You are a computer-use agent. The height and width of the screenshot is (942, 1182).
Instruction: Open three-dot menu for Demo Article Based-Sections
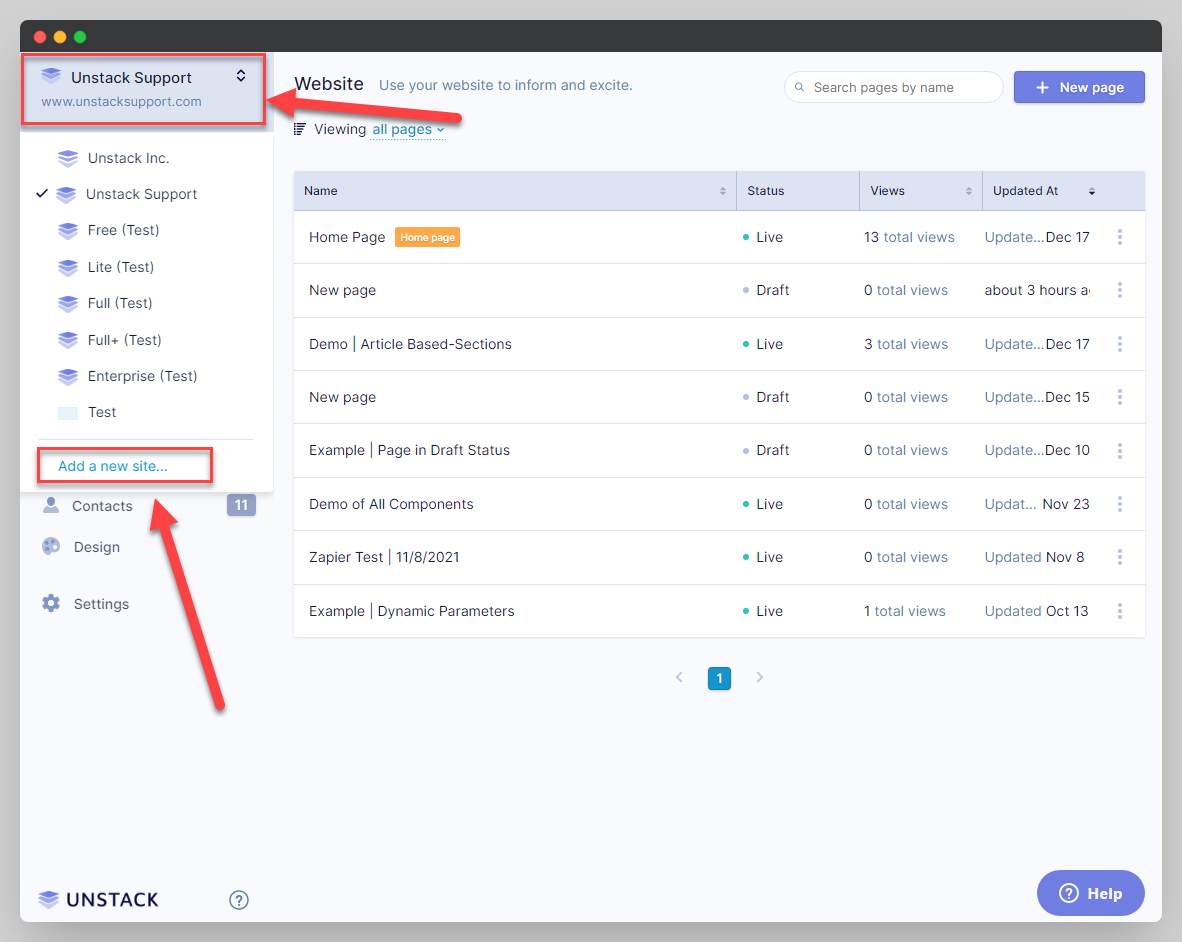point(1119,344)
